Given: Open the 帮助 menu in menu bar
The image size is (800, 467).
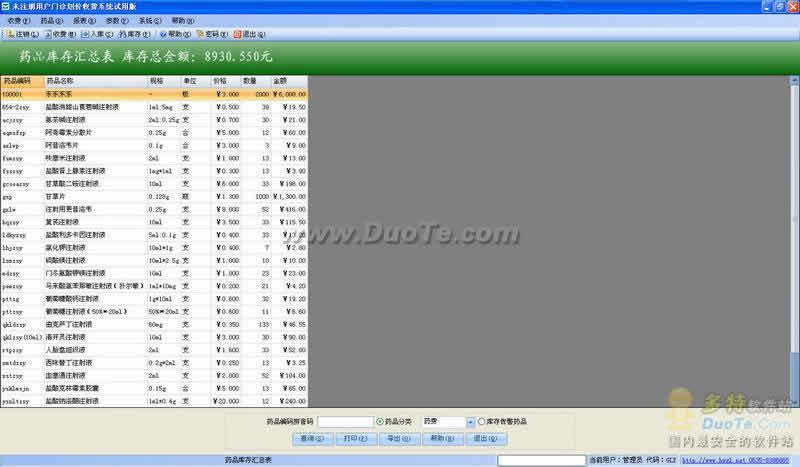Looking at the screenshot, I should click(x=183, y=21).
